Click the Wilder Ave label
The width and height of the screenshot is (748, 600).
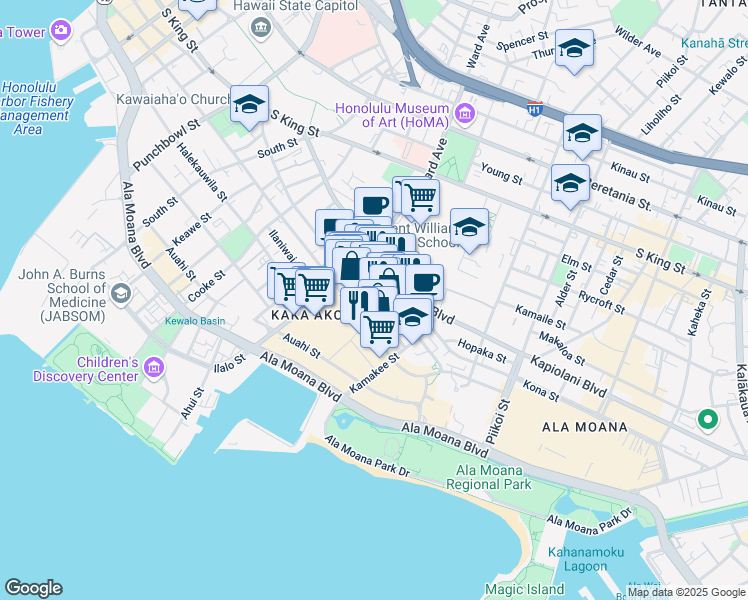(638, 42)
